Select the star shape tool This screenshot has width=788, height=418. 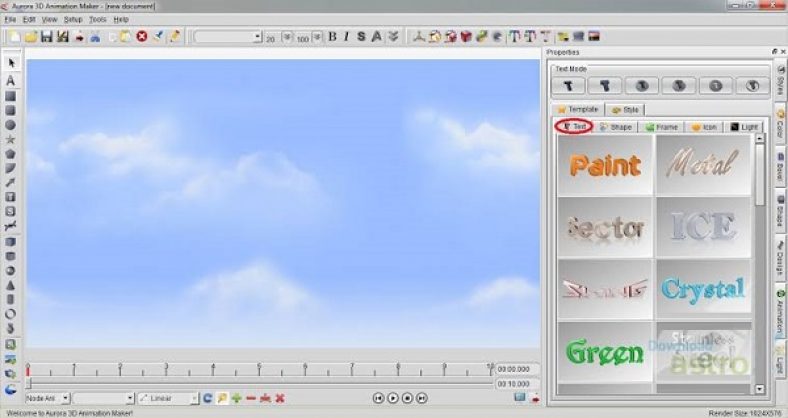pos(10,140)
